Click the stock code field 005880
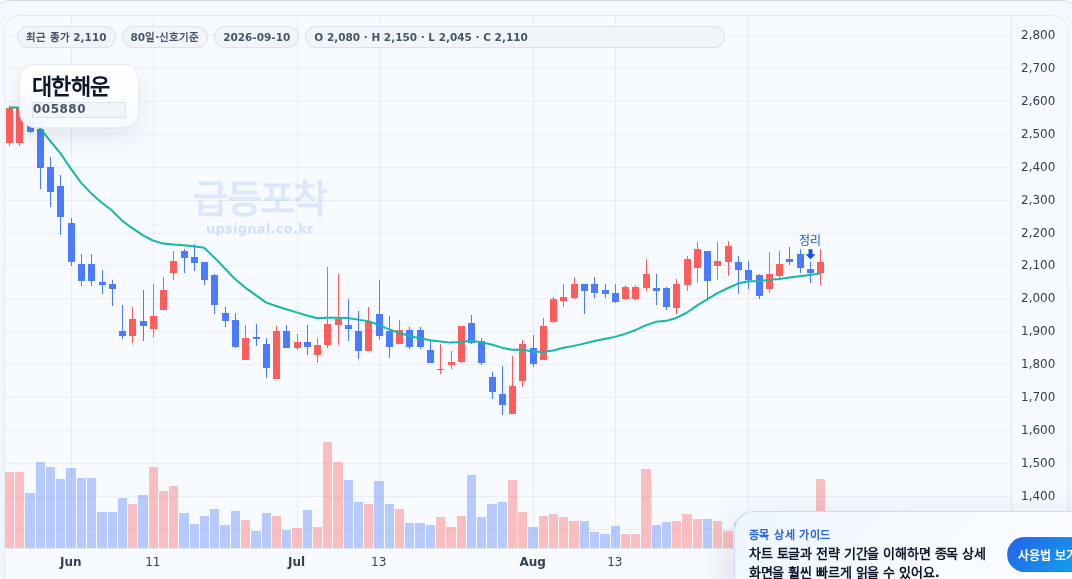 tap(79, 109)
